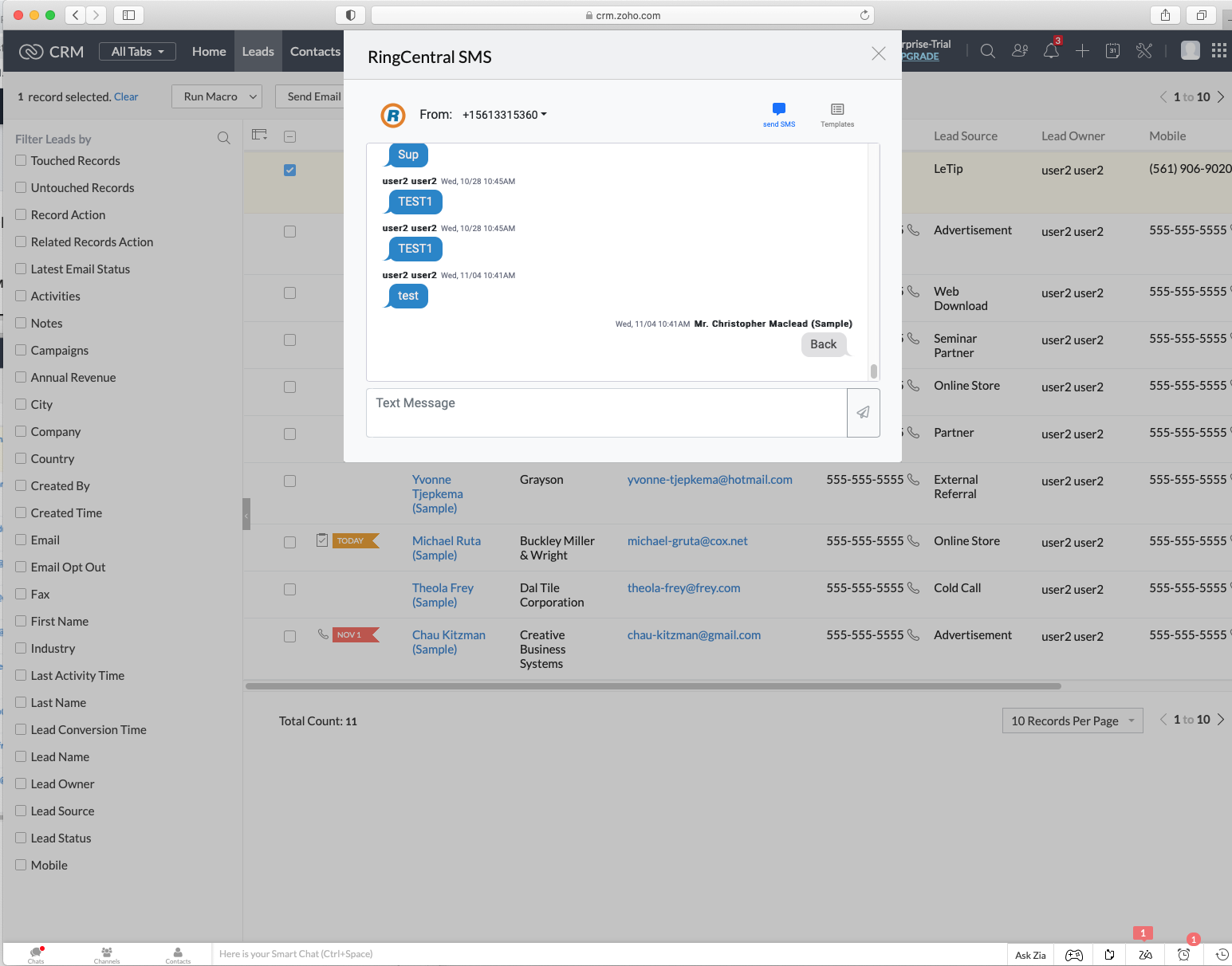This screenshot has height=966, width=1232.
Task: Open Chats in the bottom bar
Action: 36,955
